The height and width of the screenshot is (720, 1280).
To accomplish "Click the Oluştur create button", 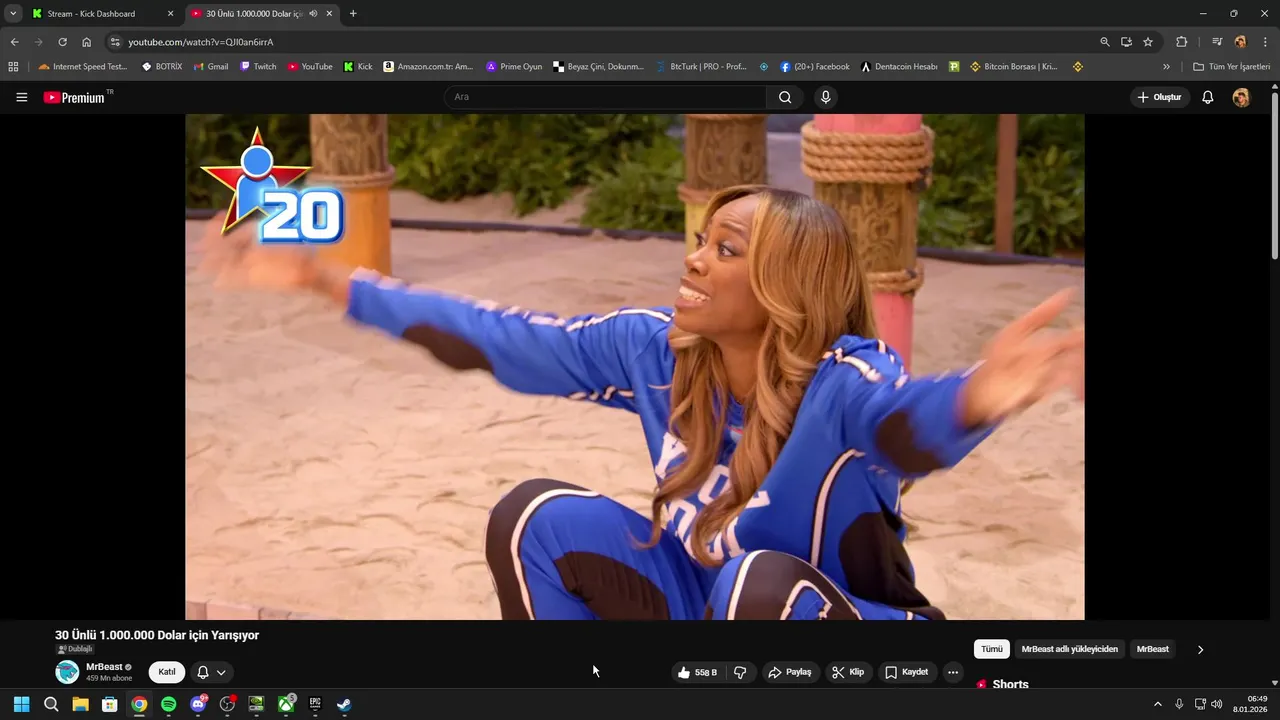I will (1160, 97).
